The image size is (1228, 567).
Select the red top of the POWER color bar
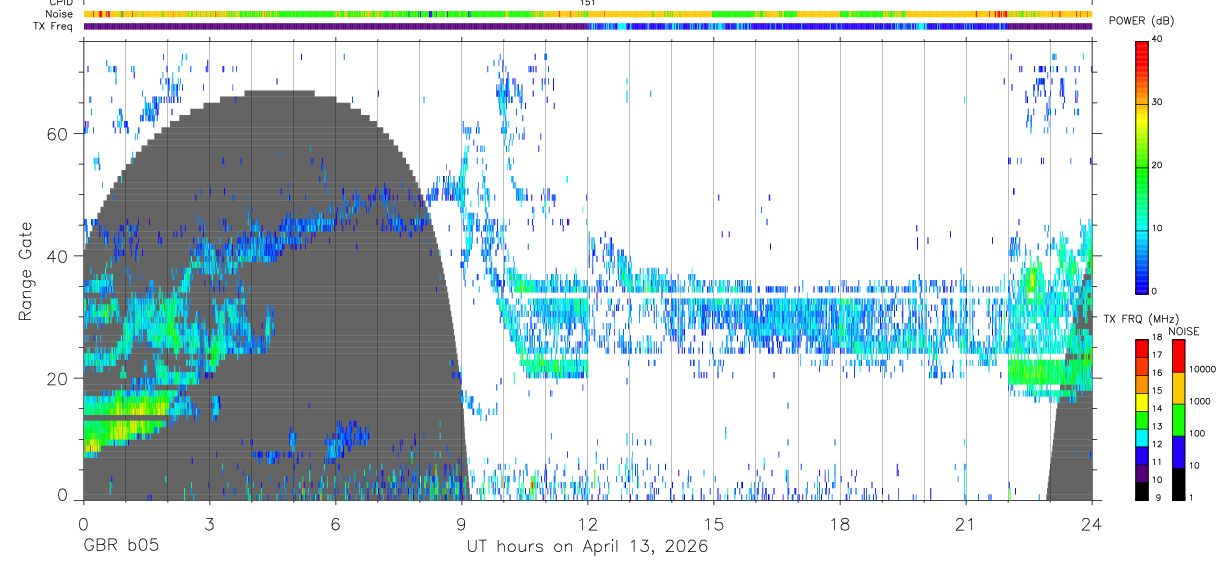(x=1141, y=55)
